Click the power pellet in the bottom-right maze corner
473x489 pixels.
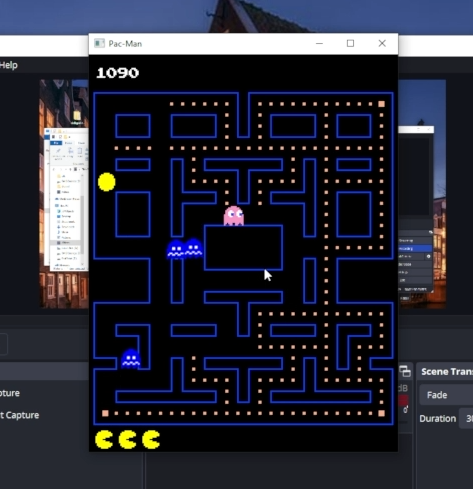pos(381,413)
